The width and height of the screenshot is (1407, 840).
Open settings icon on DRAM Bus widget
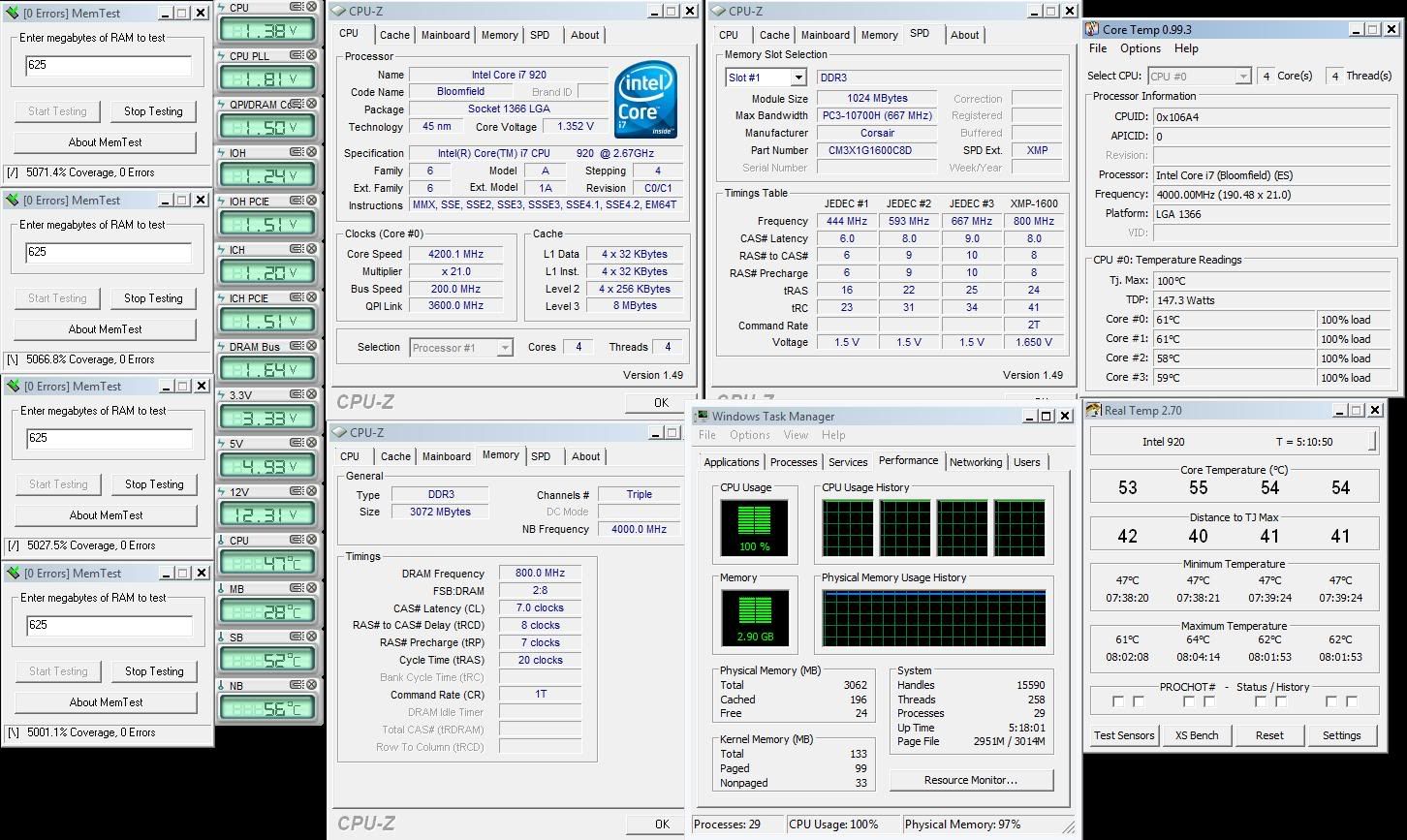pyautogui.click(x=297, y=346)
